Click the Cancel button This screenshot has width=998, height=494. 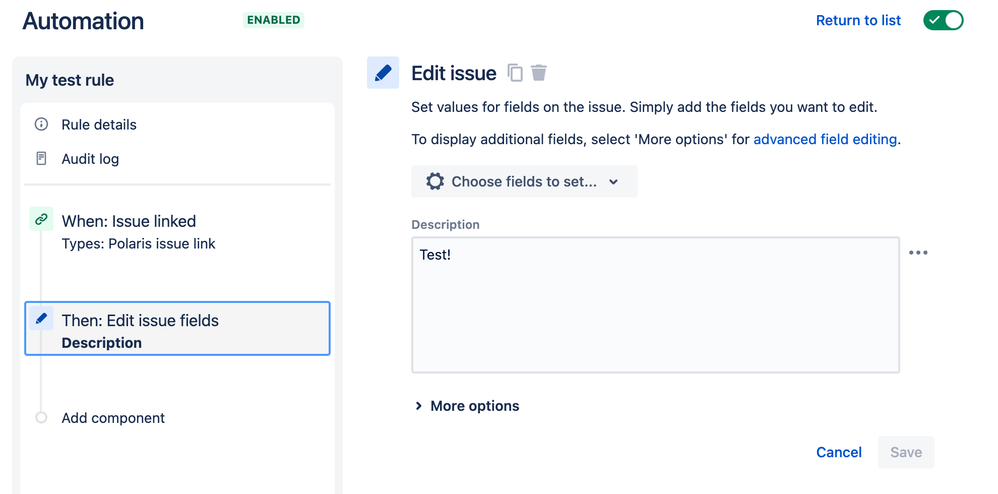pos(839,453)
